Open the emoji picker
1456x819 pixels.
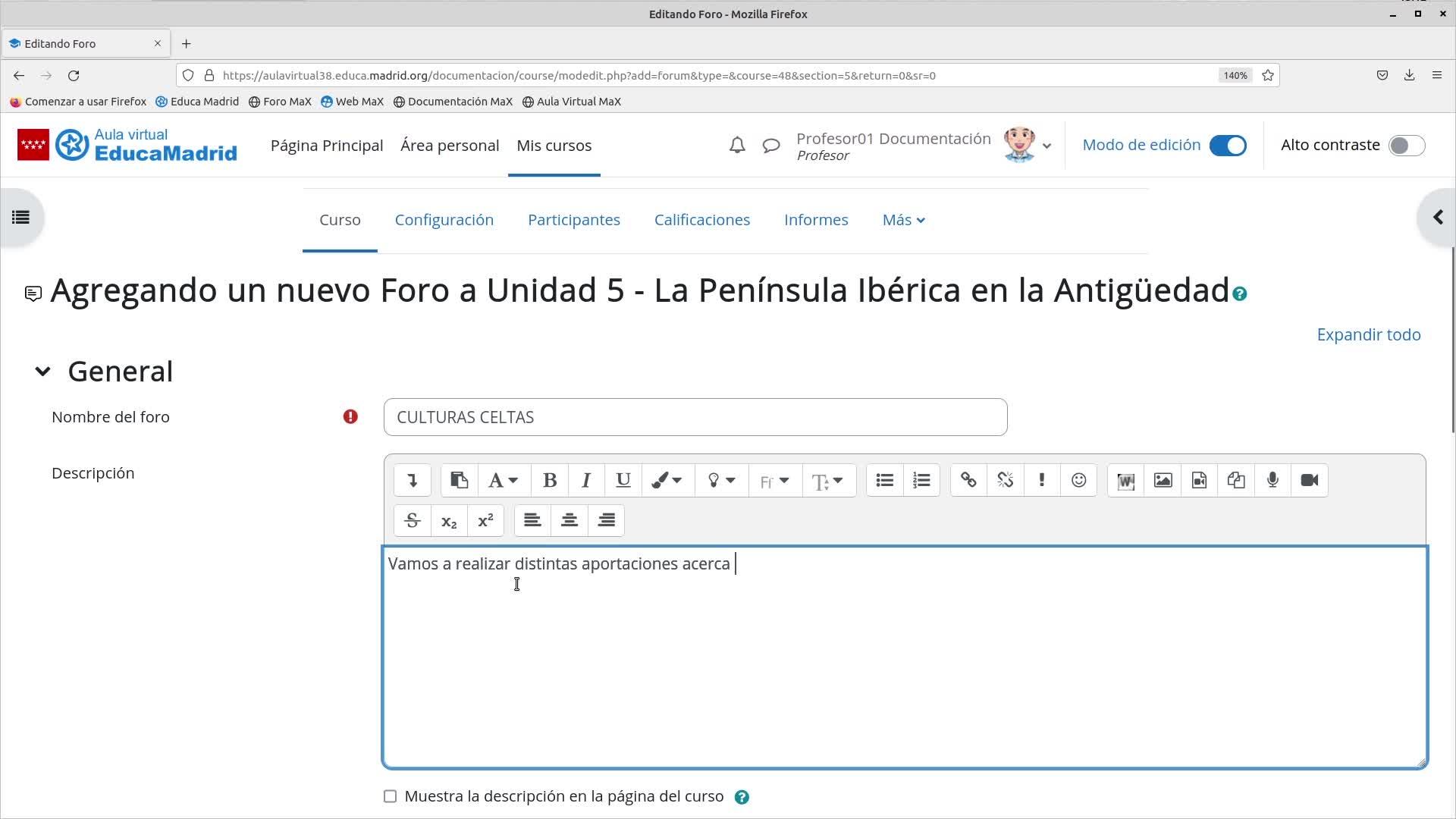[x=1078, y=481]
